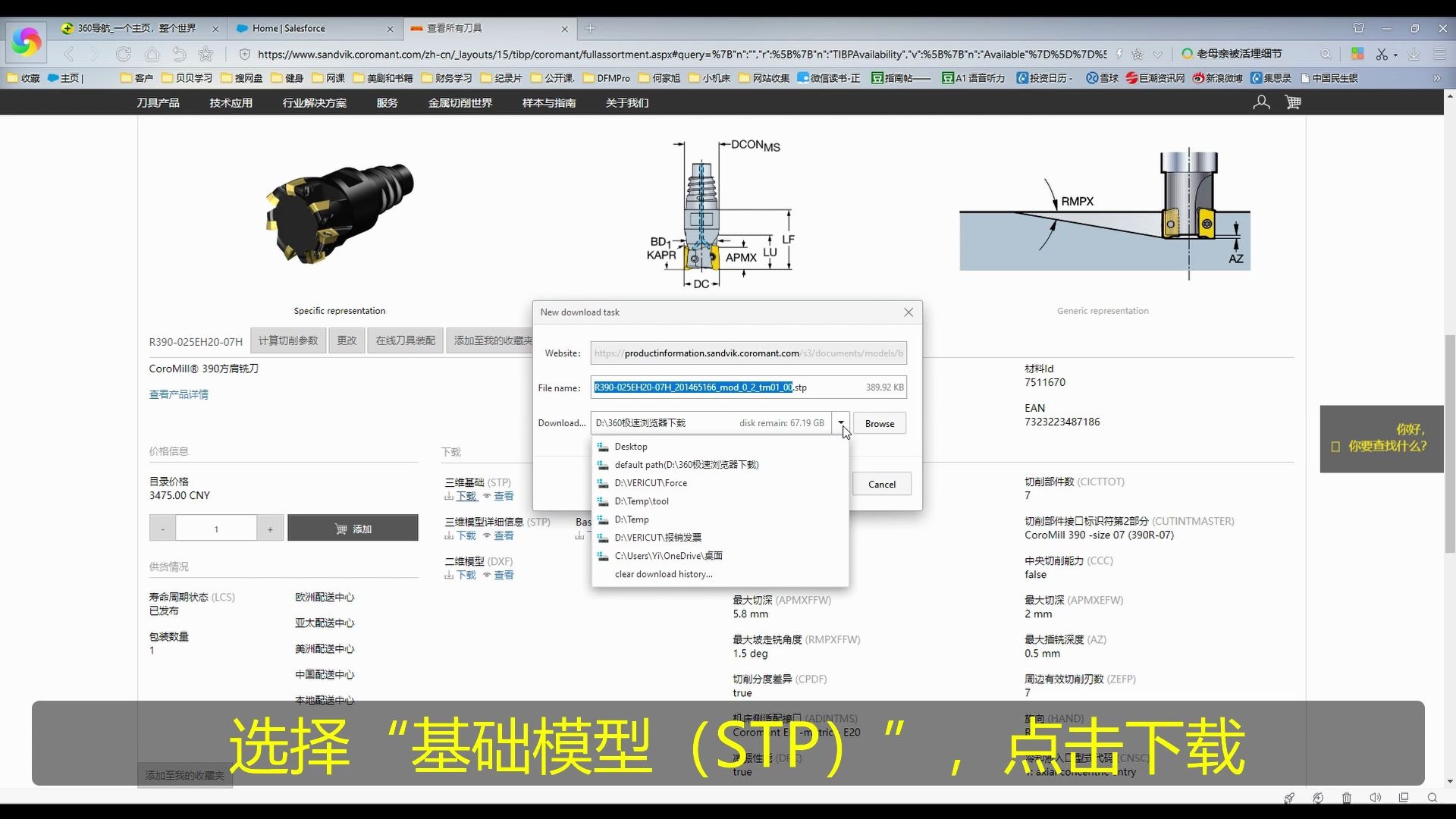Viewport: 1456px width, 819px height.
Task: Open dropdown next to scissors tool
Action: (1395, 55)
